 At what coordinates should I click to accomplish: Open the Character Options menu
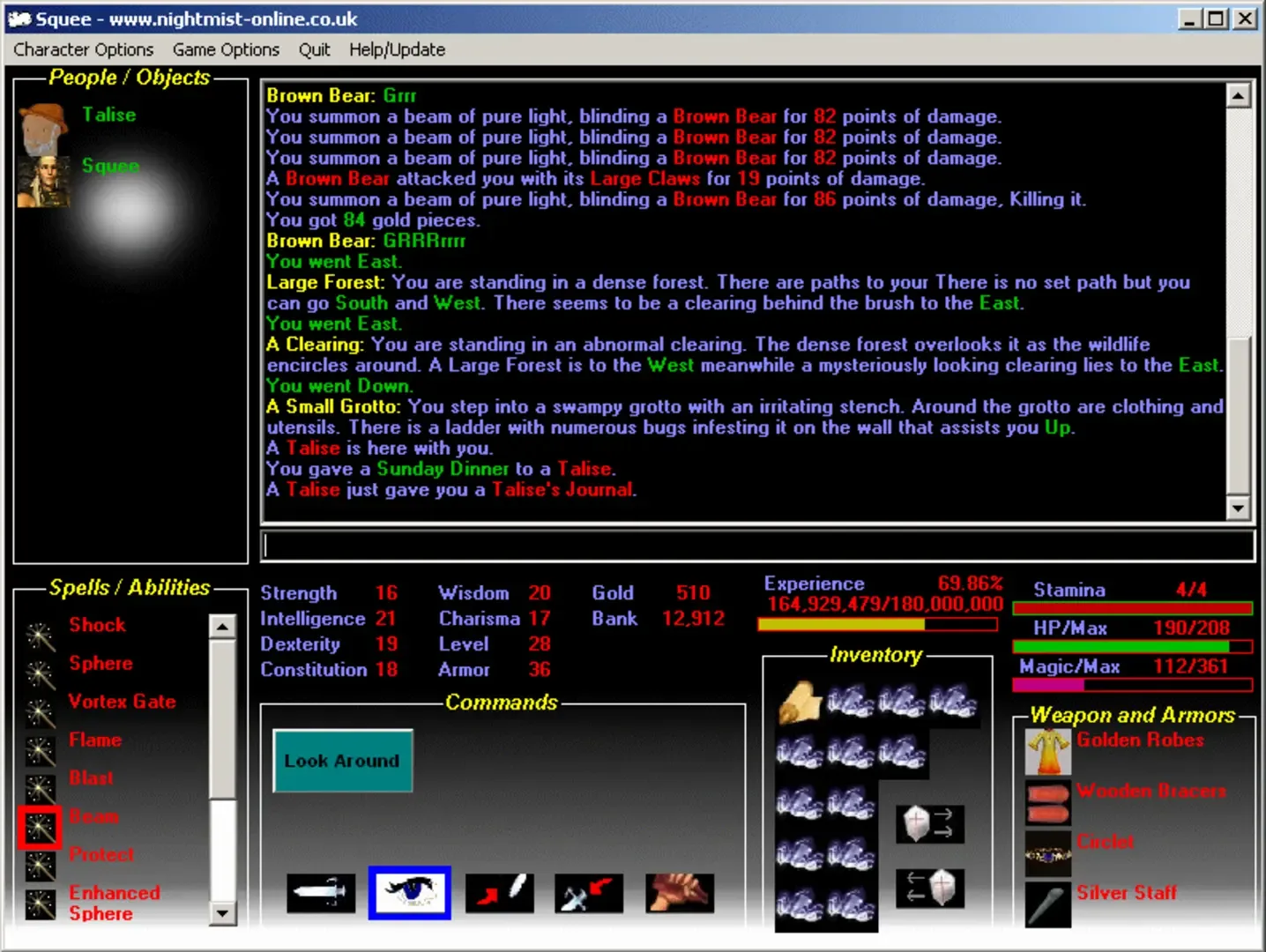coord(83,50)
